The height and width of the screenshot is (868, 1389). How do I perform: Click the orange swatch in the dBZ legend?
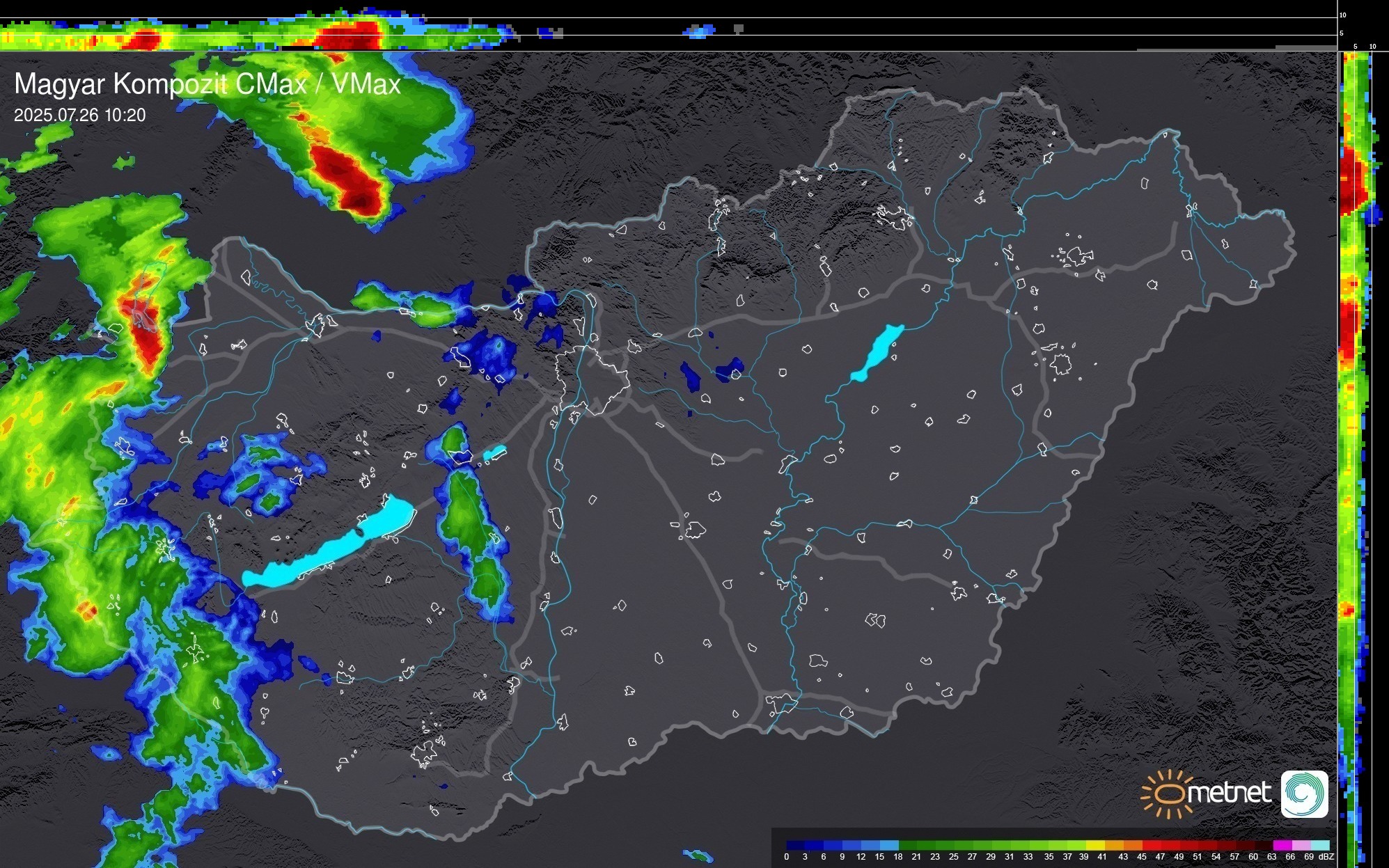click(1133, 845)
